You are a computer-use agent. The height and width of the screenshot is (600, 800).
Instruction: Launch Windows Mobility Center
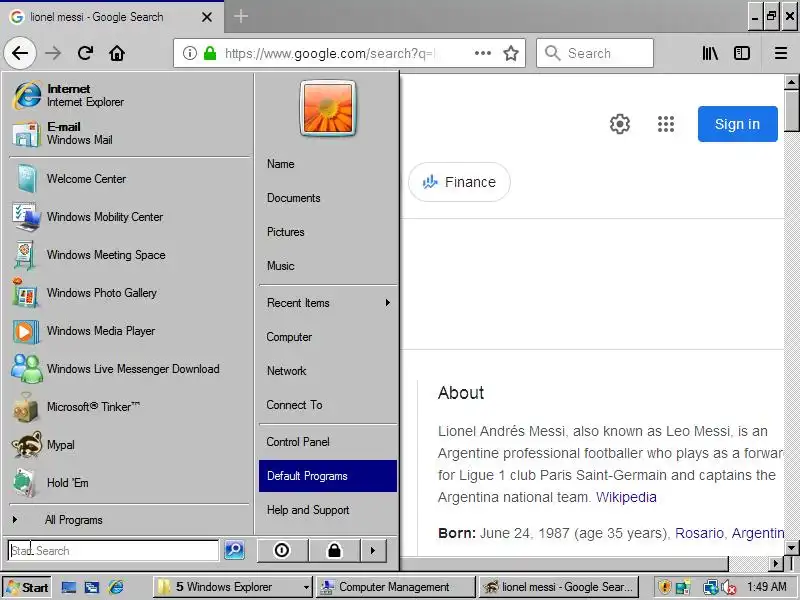[130, 217]
